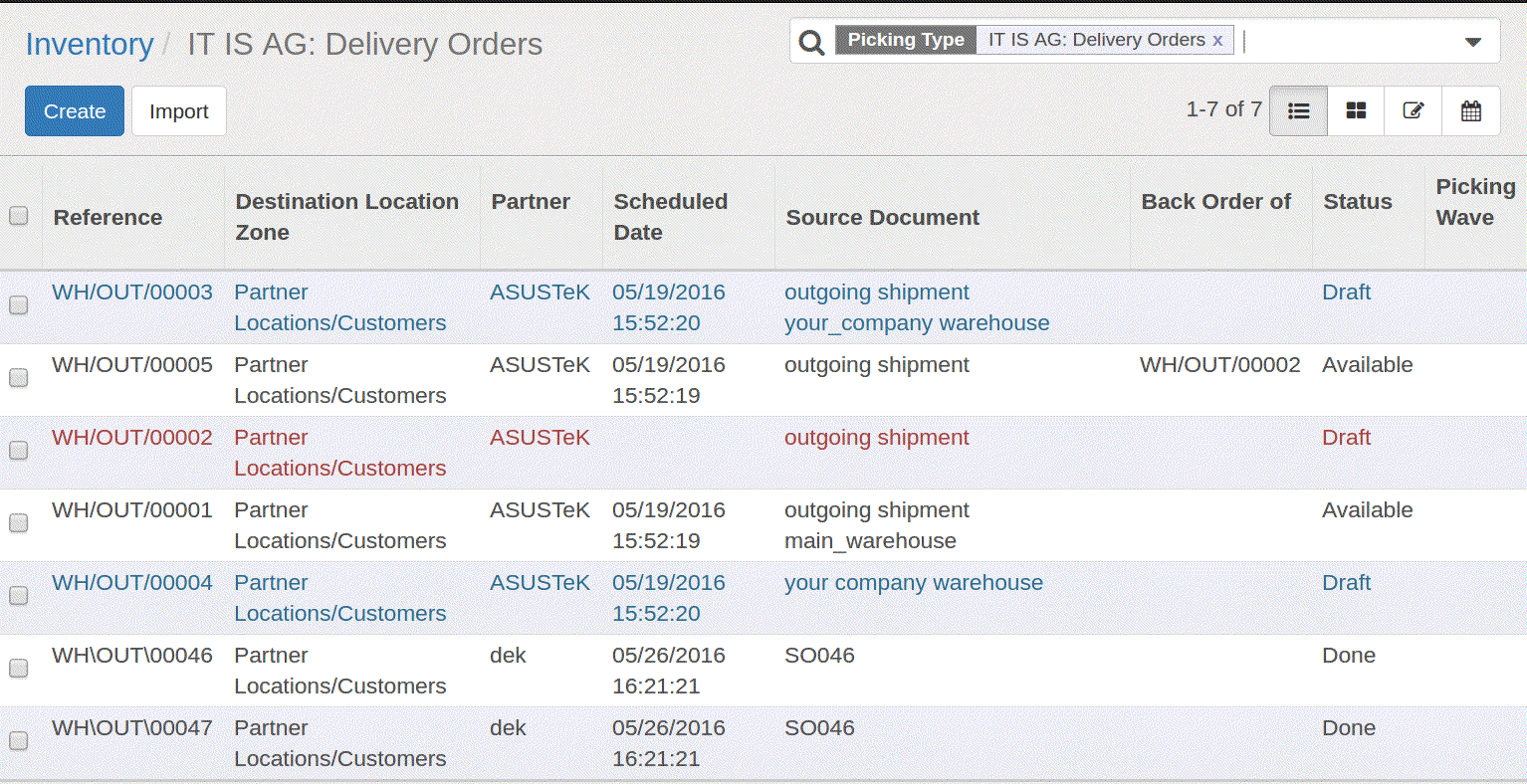The width and height of the screenshot is (1527, 784).
Task: Open record WH/OUT/00001
Action: pos(132,510)
